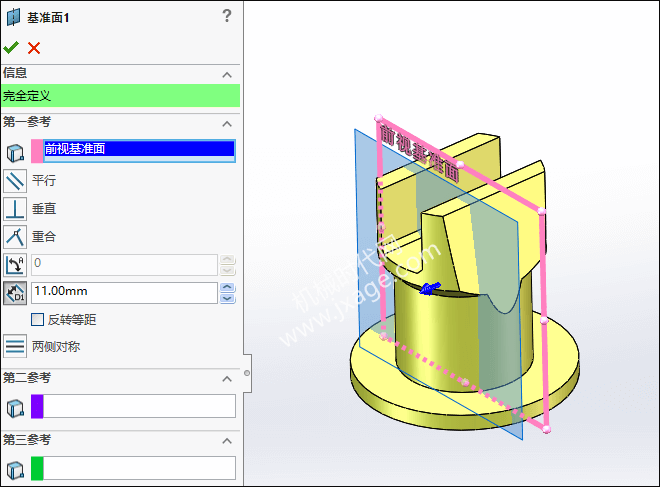Toggle the angle constraint icon
Viewport: 660px width, 487px height.
pyautogui.click(x=15, y=265)
